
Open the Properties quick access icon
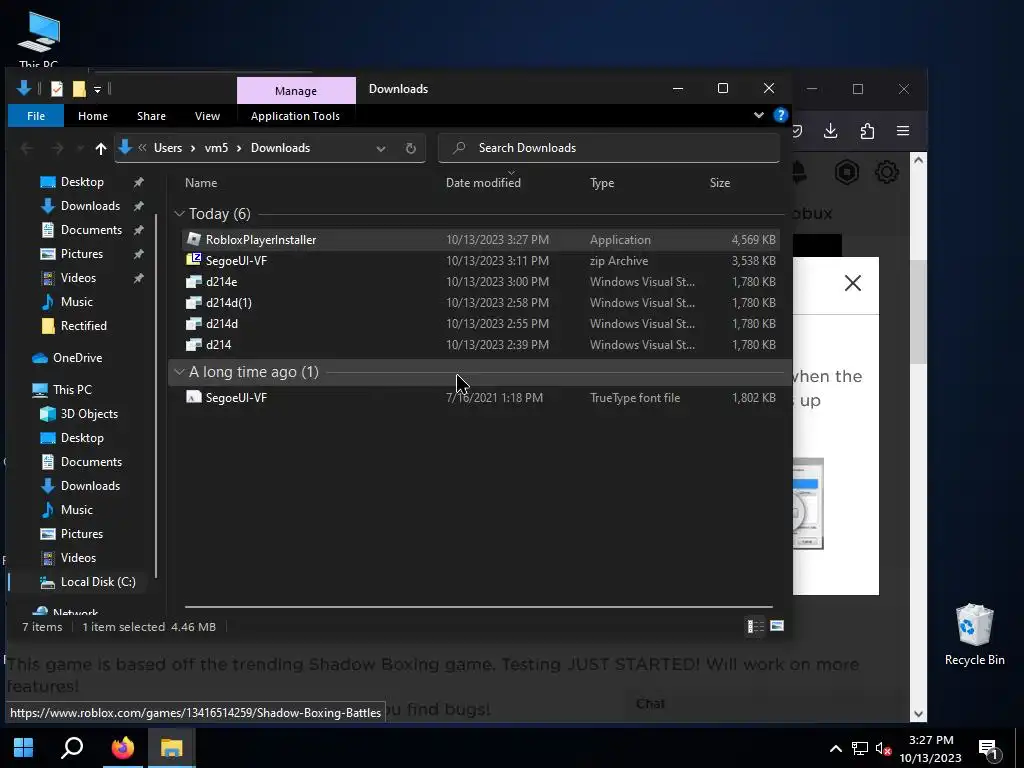[x=57, y=89]
